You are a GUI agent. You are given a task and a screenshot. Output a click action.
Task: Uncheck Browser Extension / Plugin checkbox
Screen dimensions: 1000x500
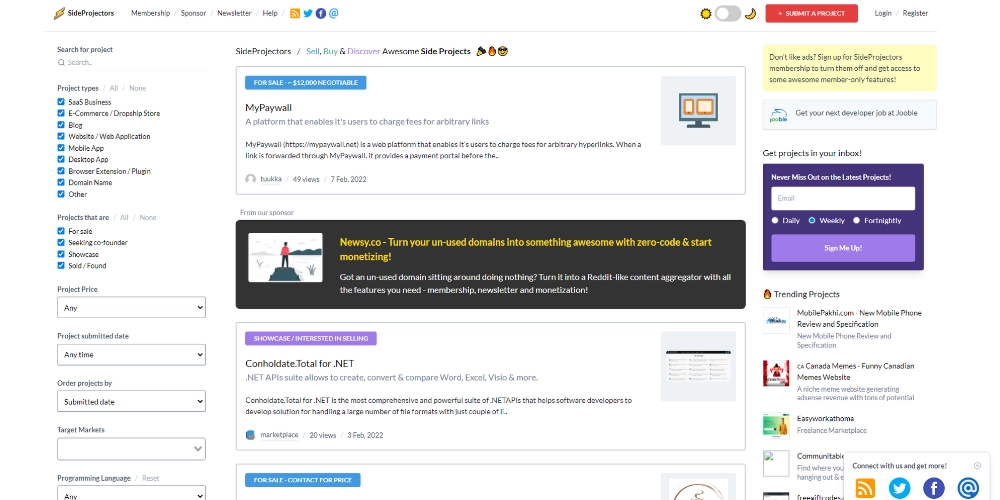click(61, 171)
